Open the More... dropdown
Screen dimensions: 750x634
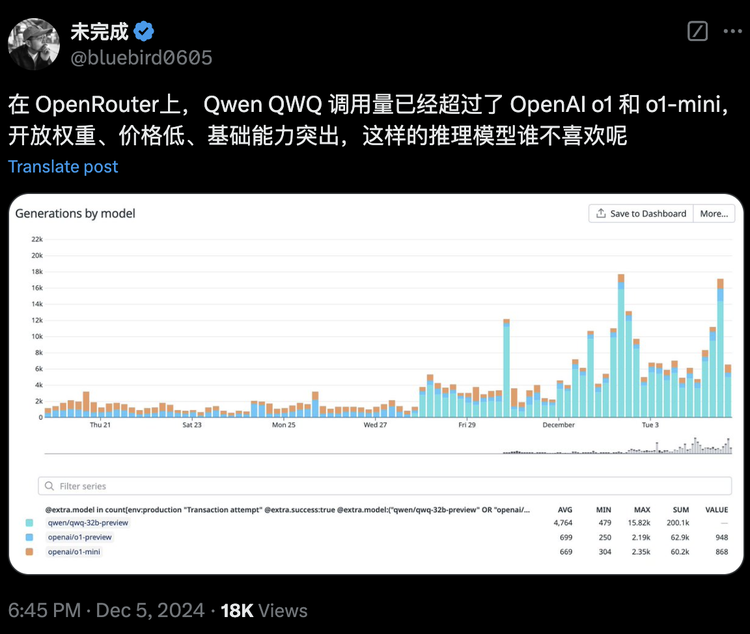point(714,213)
